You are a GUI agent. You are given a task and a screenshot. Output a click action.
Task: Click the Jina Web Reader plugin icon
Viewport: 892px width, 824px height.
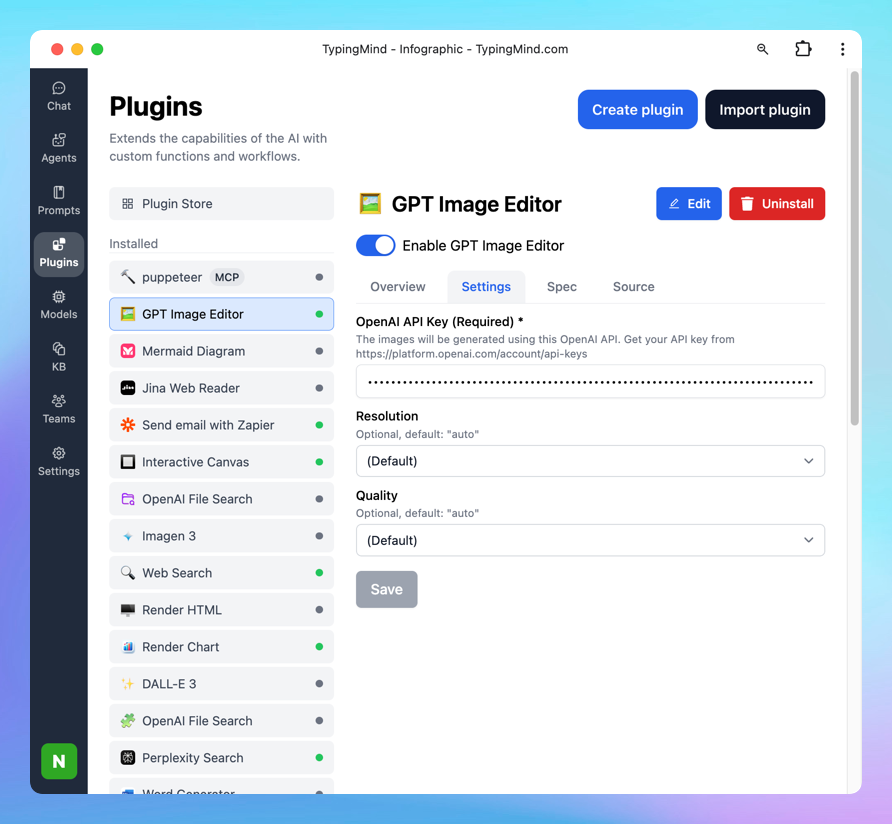(x=128, y=388)
